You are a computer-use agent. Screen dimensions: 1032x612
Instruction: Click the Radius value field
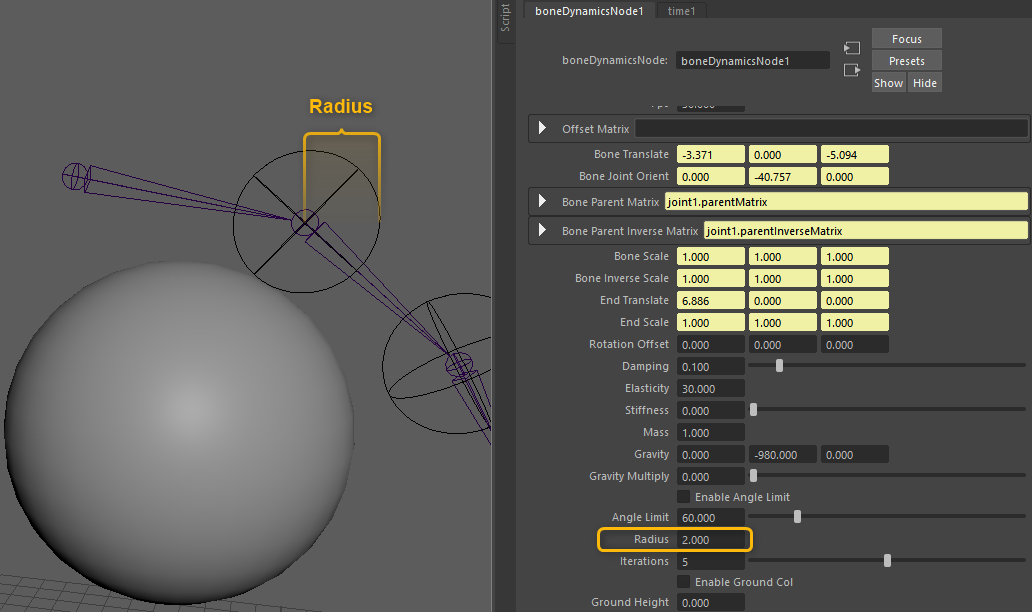tap(712, 540)
